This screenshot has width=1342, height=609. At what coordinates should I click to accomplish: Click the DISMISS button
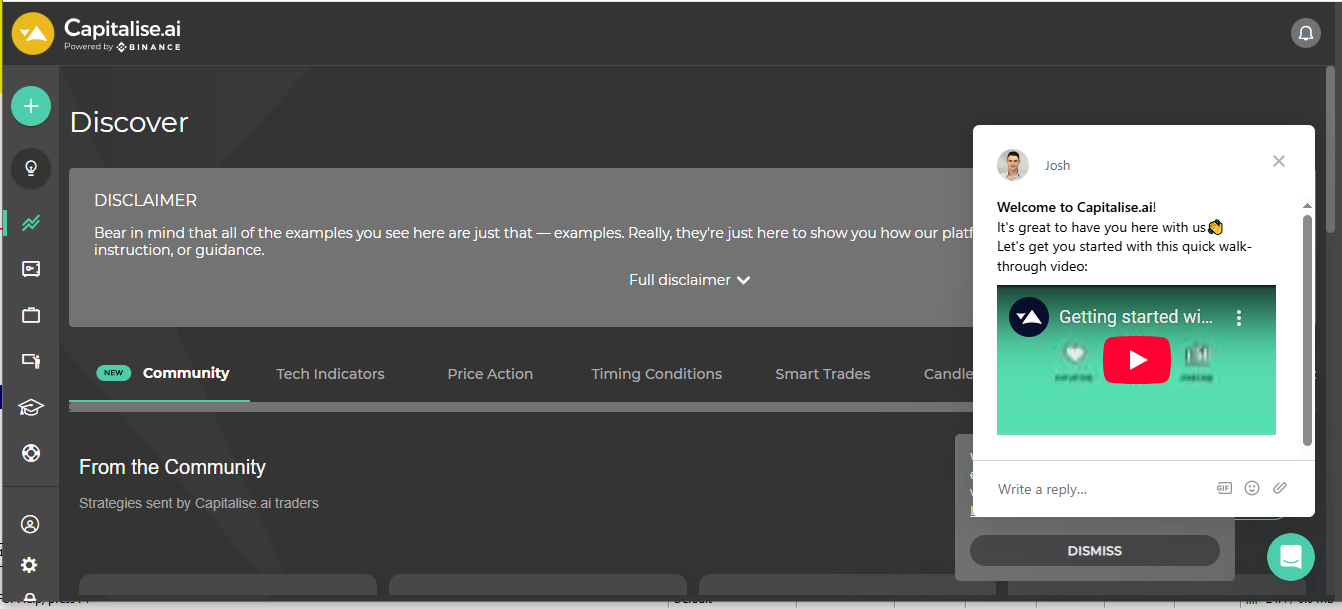[x=1095, y=551]
